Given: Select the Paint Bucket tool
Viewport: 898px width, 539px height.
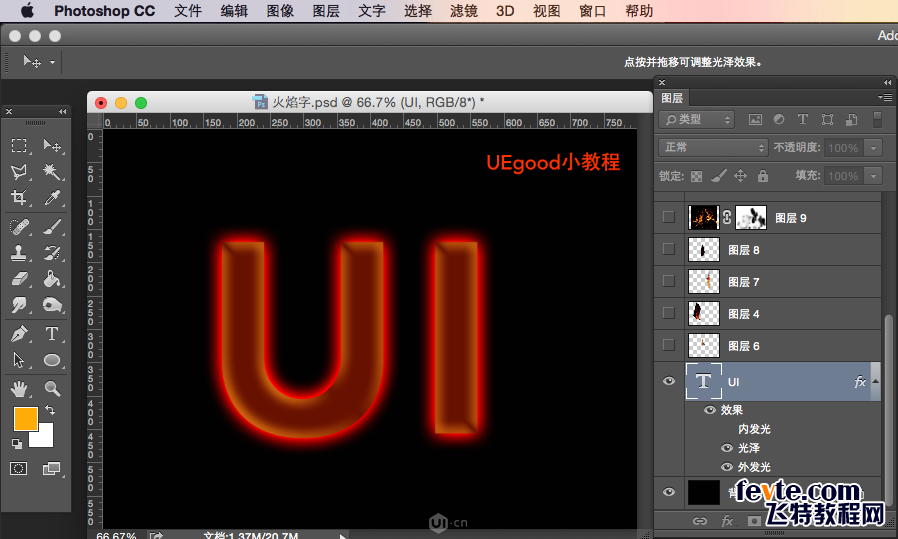Looking at the screenshot, I should [x=52, y=279].
